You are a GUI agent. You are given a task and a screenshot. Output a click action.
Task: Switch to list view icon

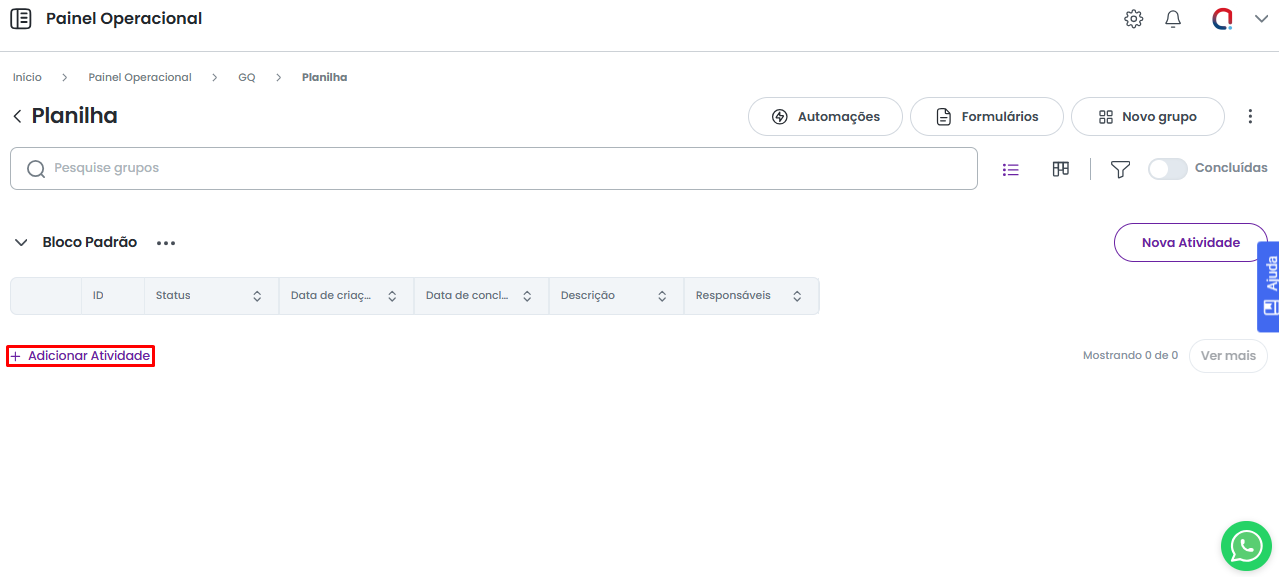click(x=1011, y=170)
